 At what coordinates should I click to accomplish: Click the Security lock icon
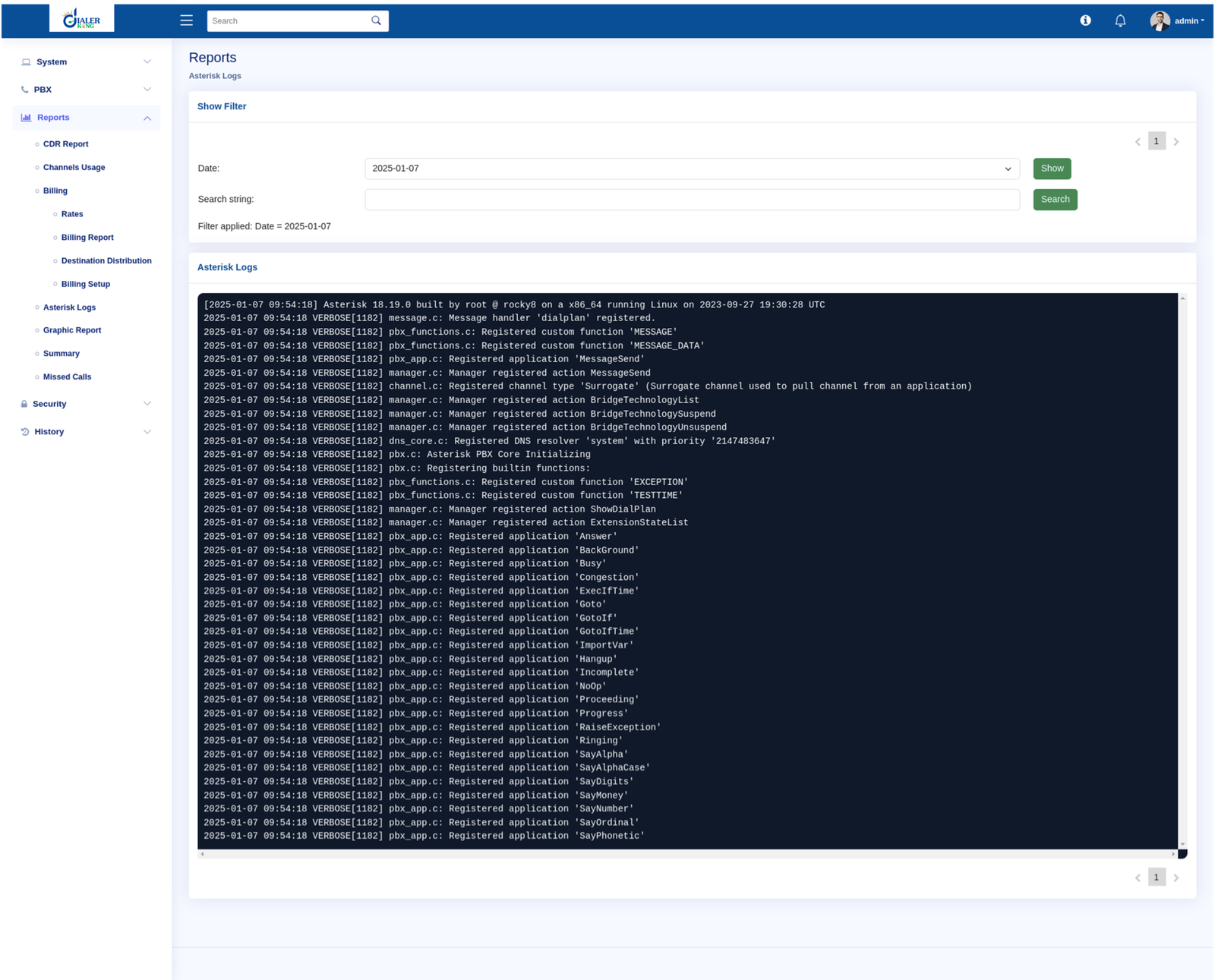(x=24, y=404)
